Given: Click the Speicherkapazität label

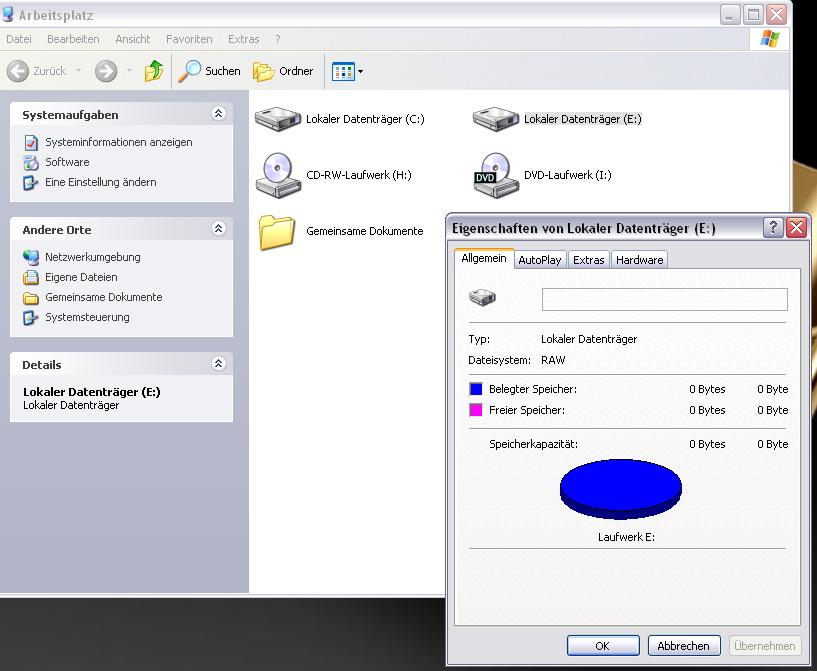Looking at the screenshot, I should click(534, 444).
